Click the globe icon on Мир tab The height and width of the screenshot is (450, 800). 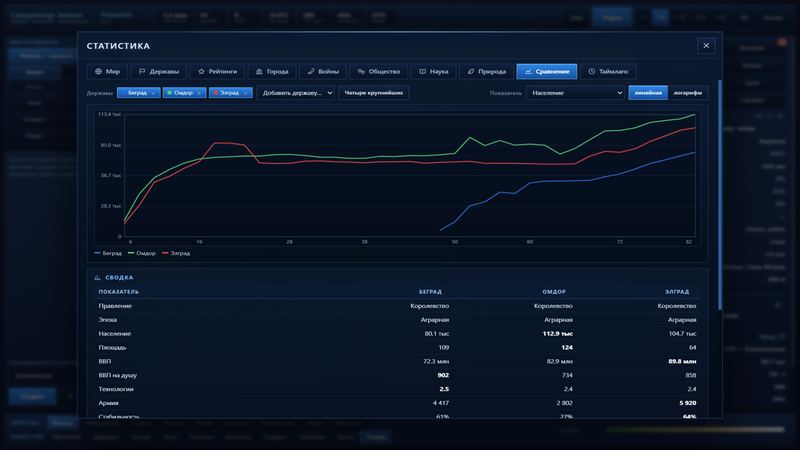click(98, 71)
